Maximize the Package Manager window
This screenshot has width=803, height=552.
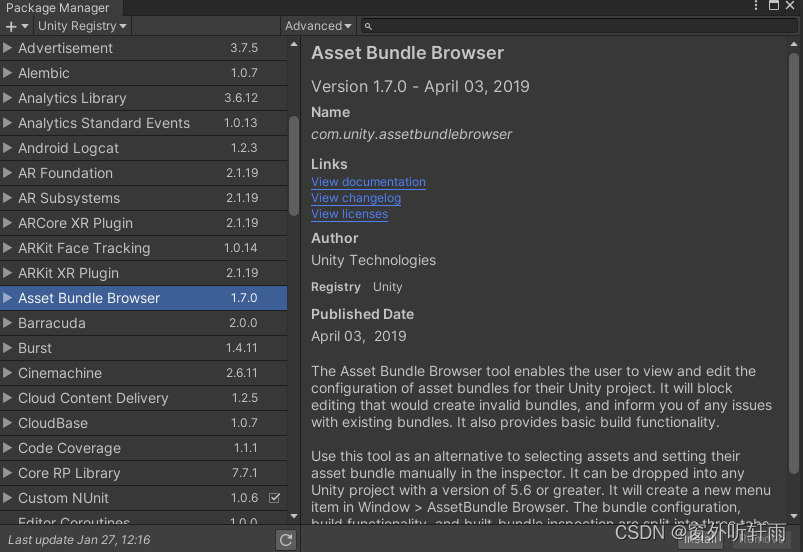(774, 6)
